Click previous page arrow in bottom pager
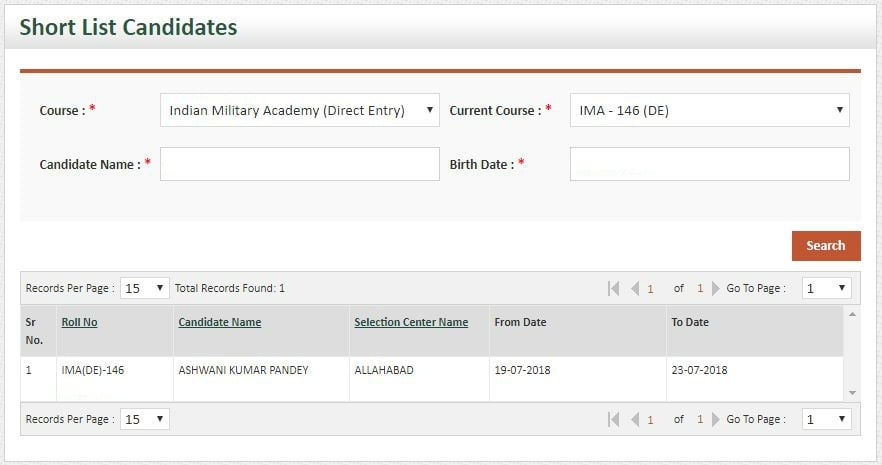Viewport: 882px width, 465px height. coord(635,419)
